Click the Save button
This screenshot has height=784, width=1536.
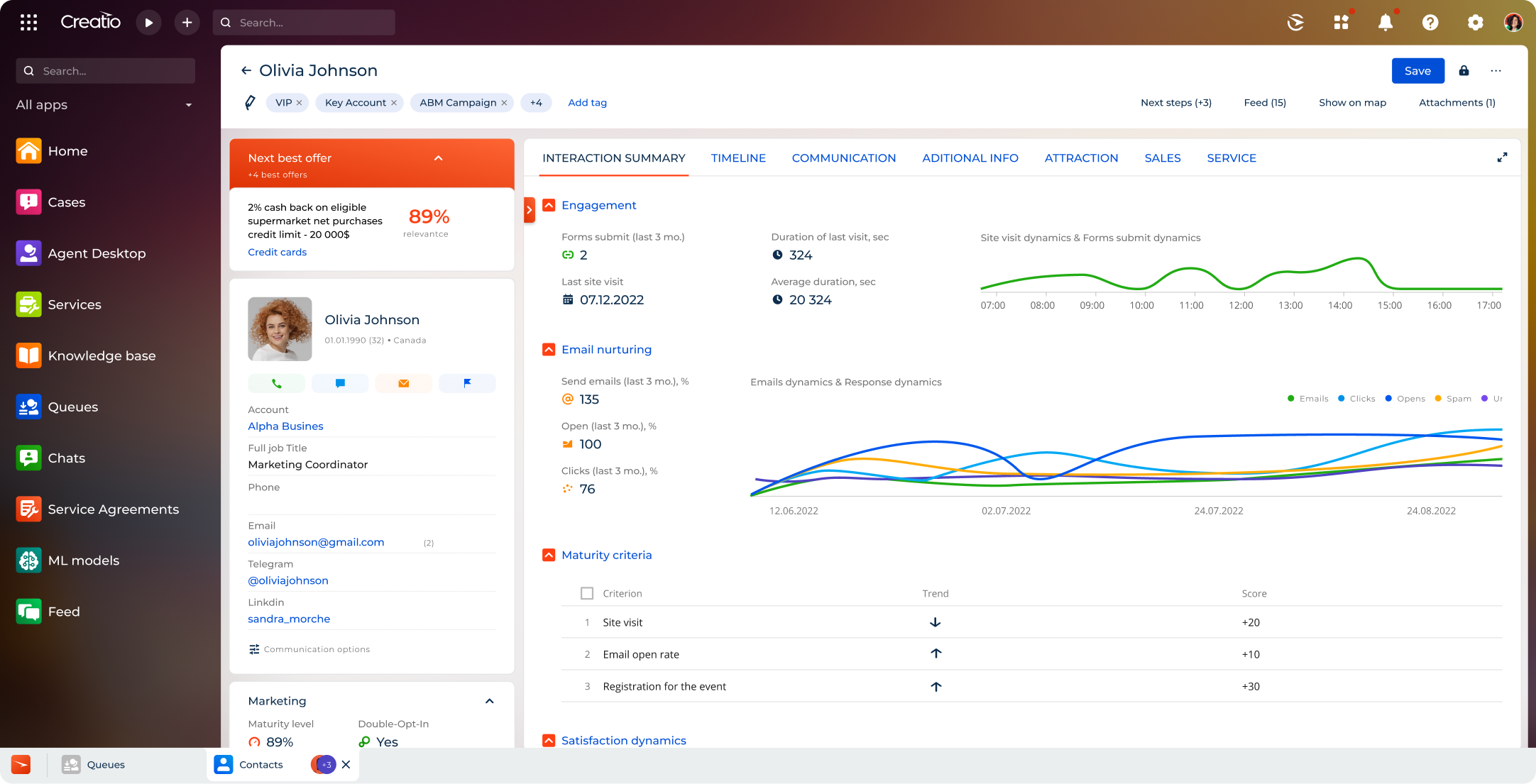(1417, 71)
